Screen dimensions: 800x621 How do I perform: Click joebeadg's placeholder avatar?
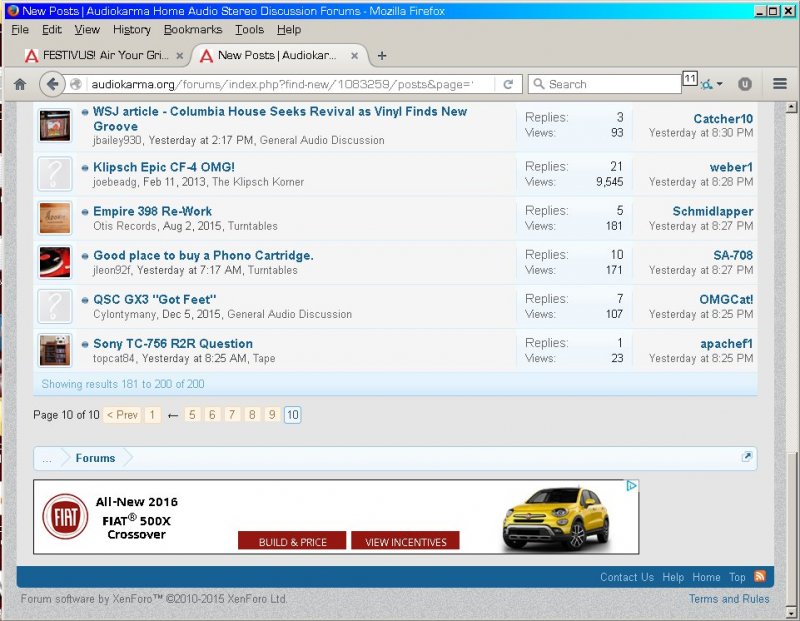(x=55, y=174)
